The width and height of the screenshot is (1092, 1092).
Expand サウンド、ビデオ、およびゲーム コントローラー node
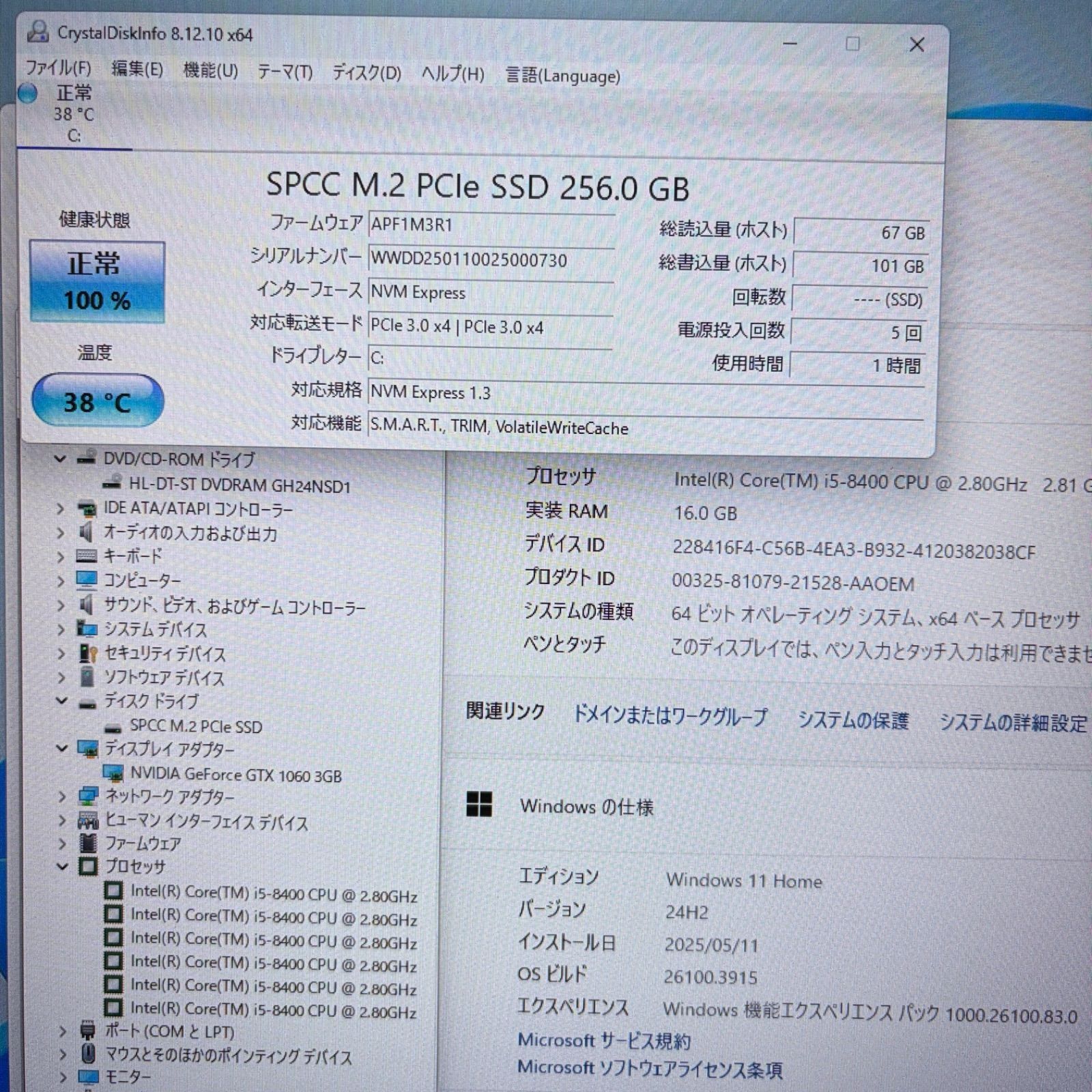(61, 605)
